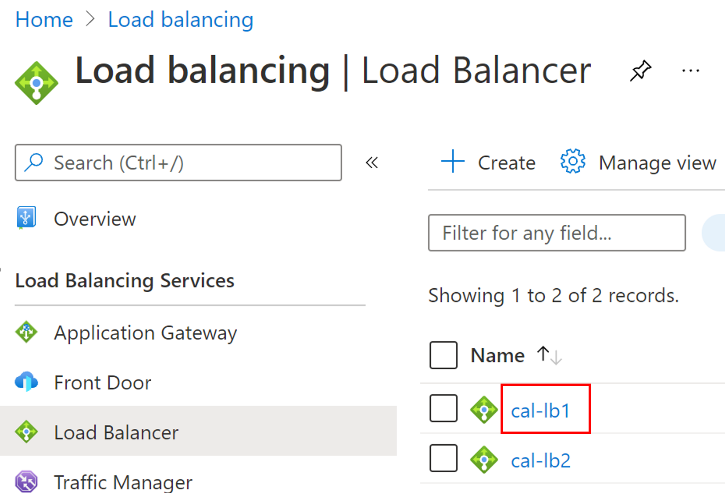Pin the Load balancing page
This screenshot has height=493, width=725.
tap(640, 72)
